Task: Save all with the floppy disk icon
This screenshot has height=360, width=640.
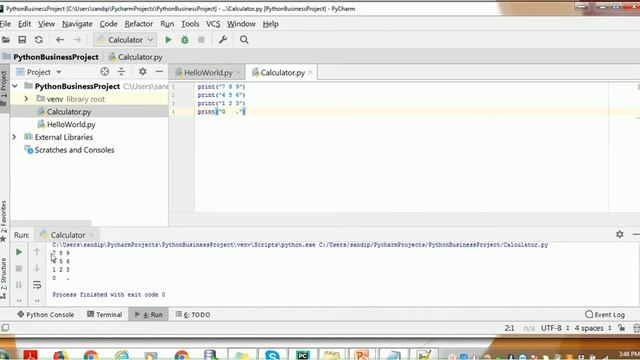Action: (22, 40)
